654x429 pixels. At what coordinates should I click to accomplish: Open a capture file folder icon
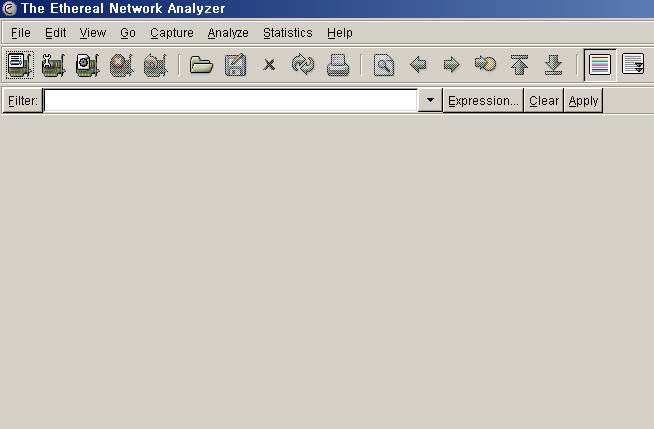point(201,65)
